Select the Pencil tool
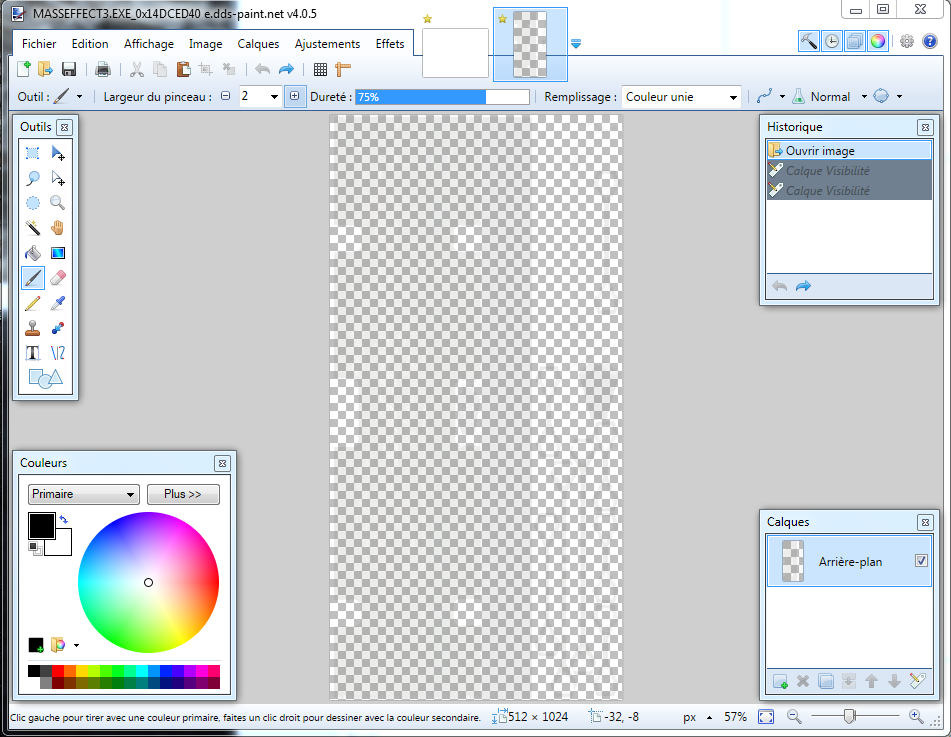 [33, 303]
